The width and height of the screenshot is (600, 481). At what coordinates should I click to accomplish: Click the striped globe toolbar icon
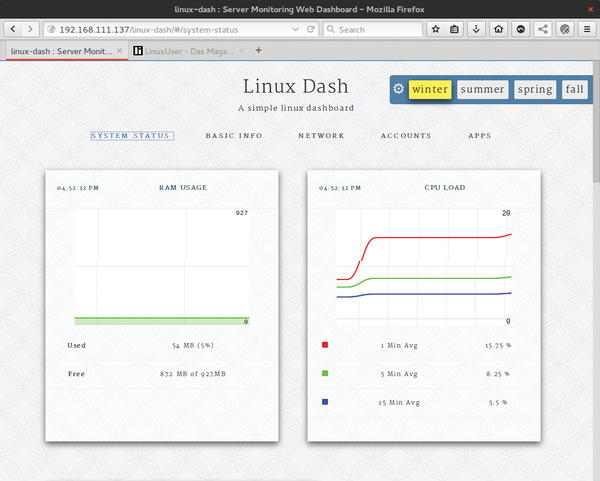[x=565, y=29]
